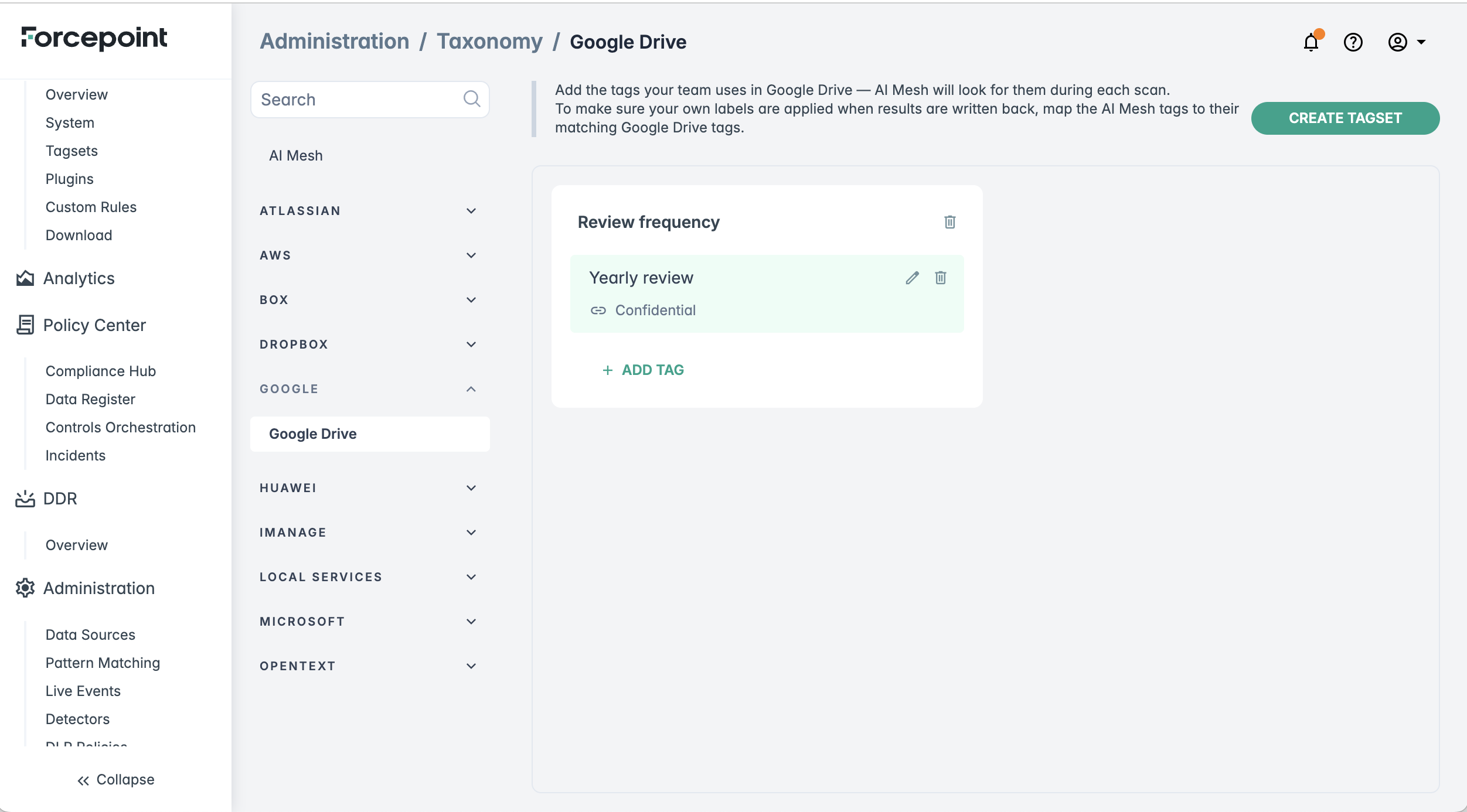Open the notifications bell
Screen dimensions: 1467x812
click(1311, 42)
